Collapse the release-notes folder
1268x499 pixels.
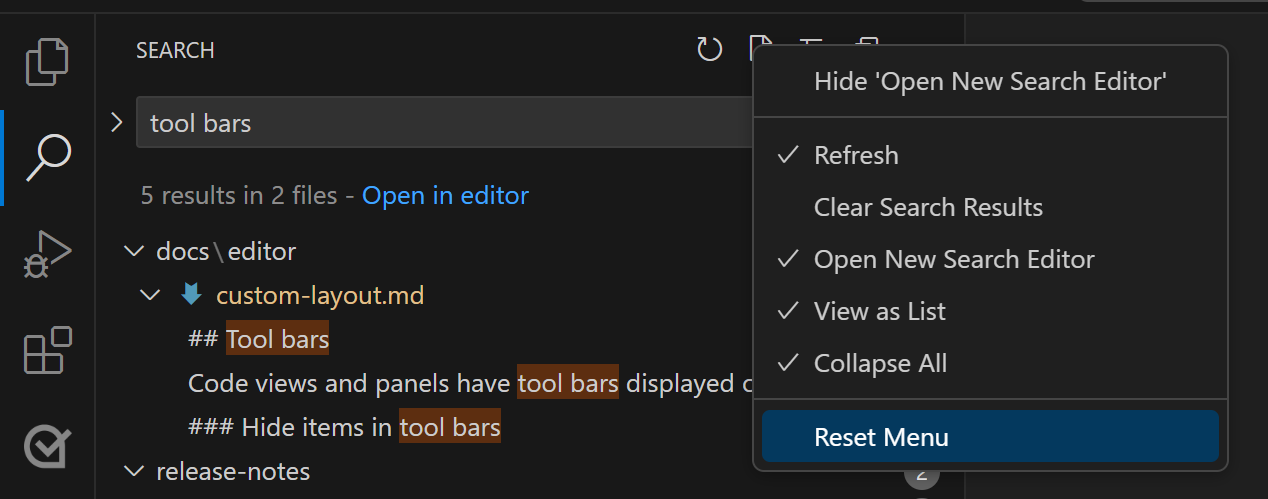click(133, 471)
